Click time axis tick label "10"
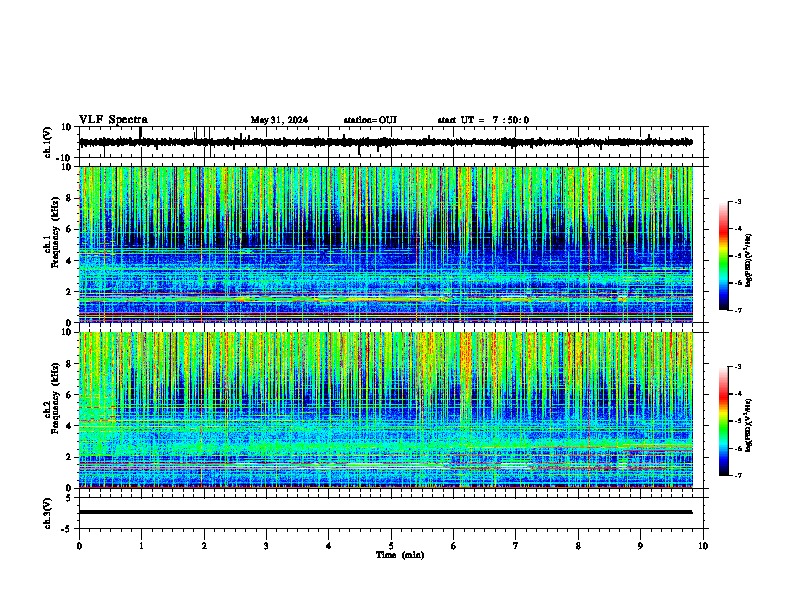 click(x=703, y=546)
